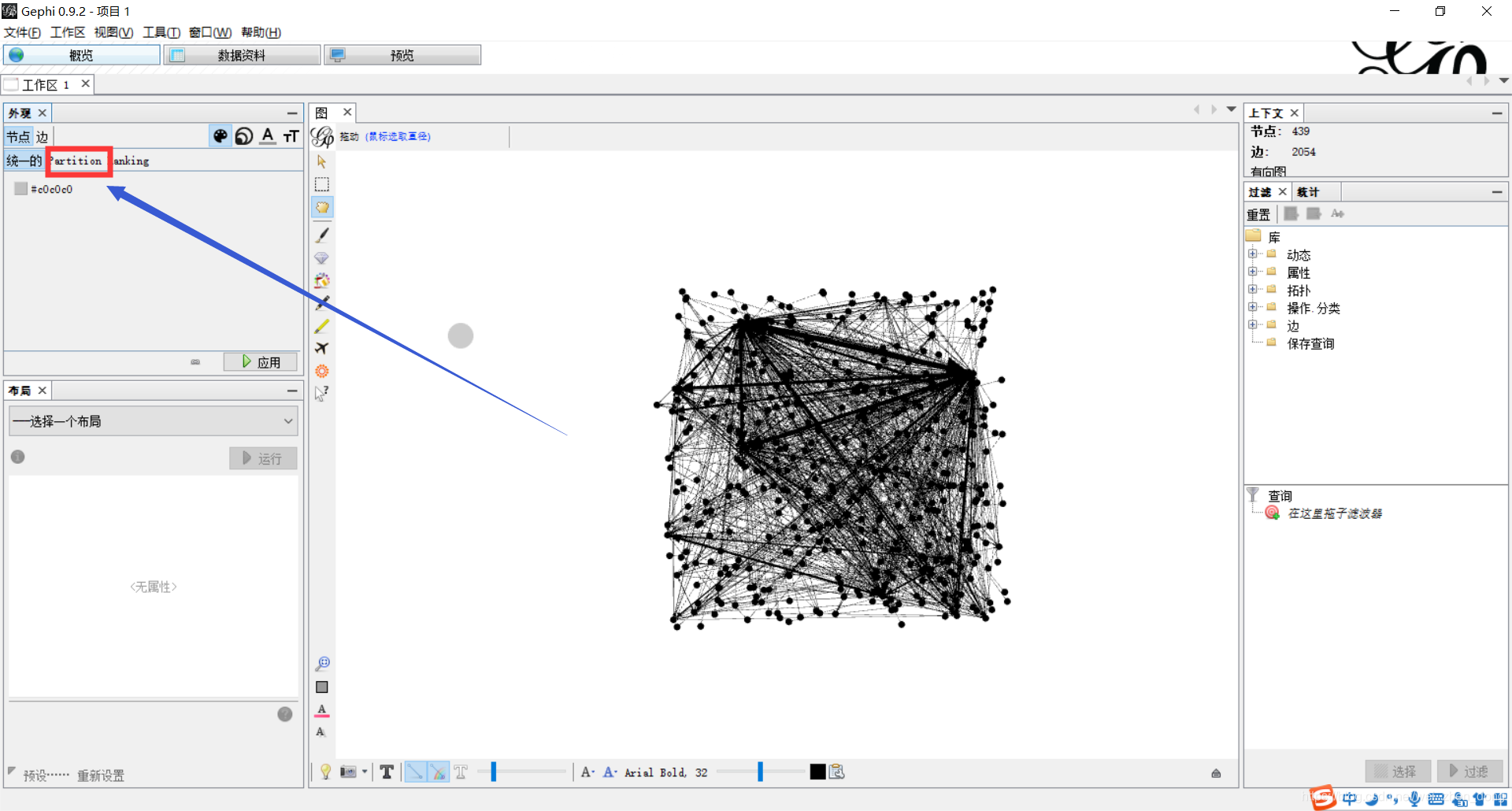1512x811 pixels.
Task: Toggle node labels with bold T button
Action: pos(387,772)
